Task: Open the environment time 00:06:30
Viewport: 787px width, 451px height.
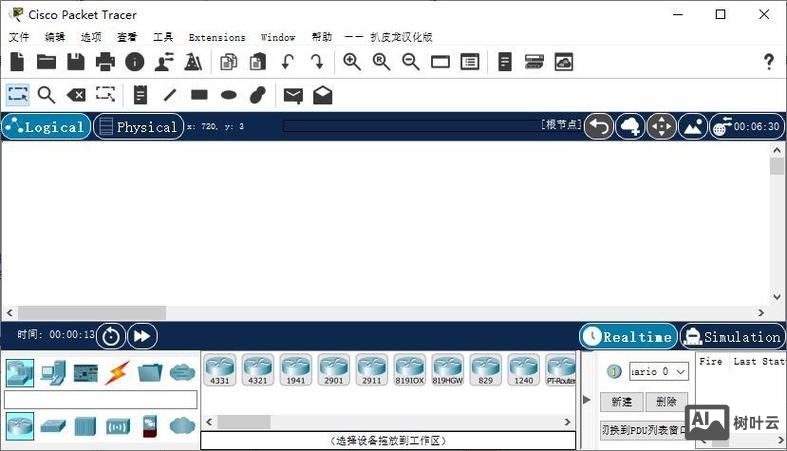Action: click(x=747, y=126)
